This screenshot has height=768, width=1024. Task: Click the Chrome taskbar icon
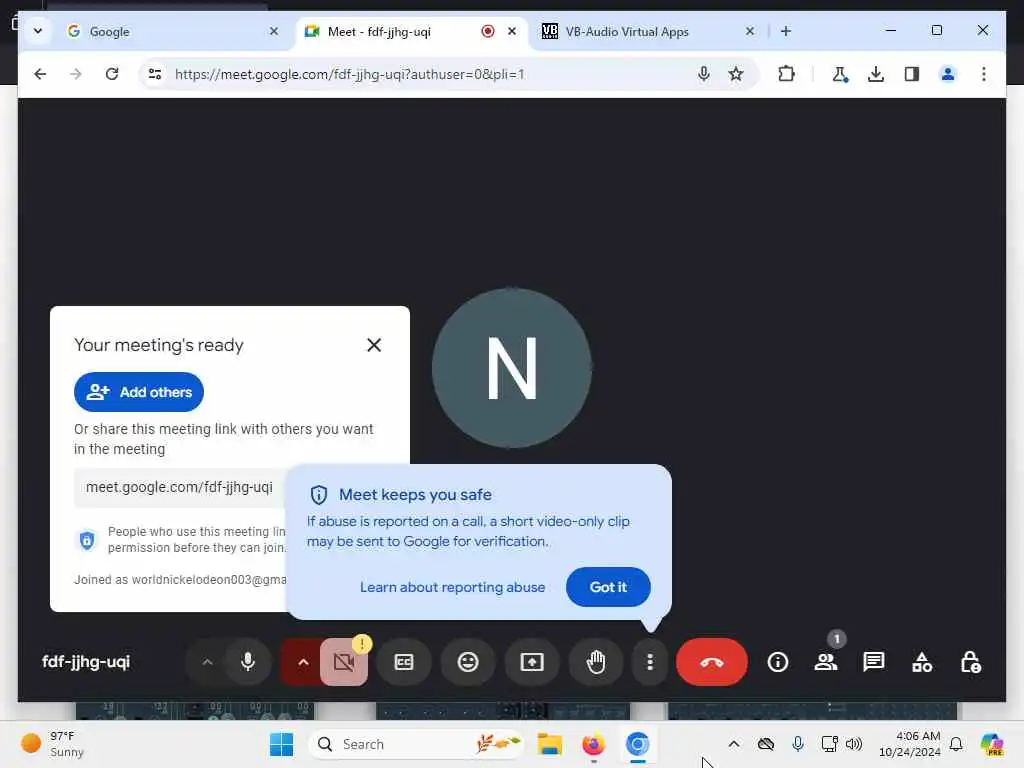coord(637,744)
